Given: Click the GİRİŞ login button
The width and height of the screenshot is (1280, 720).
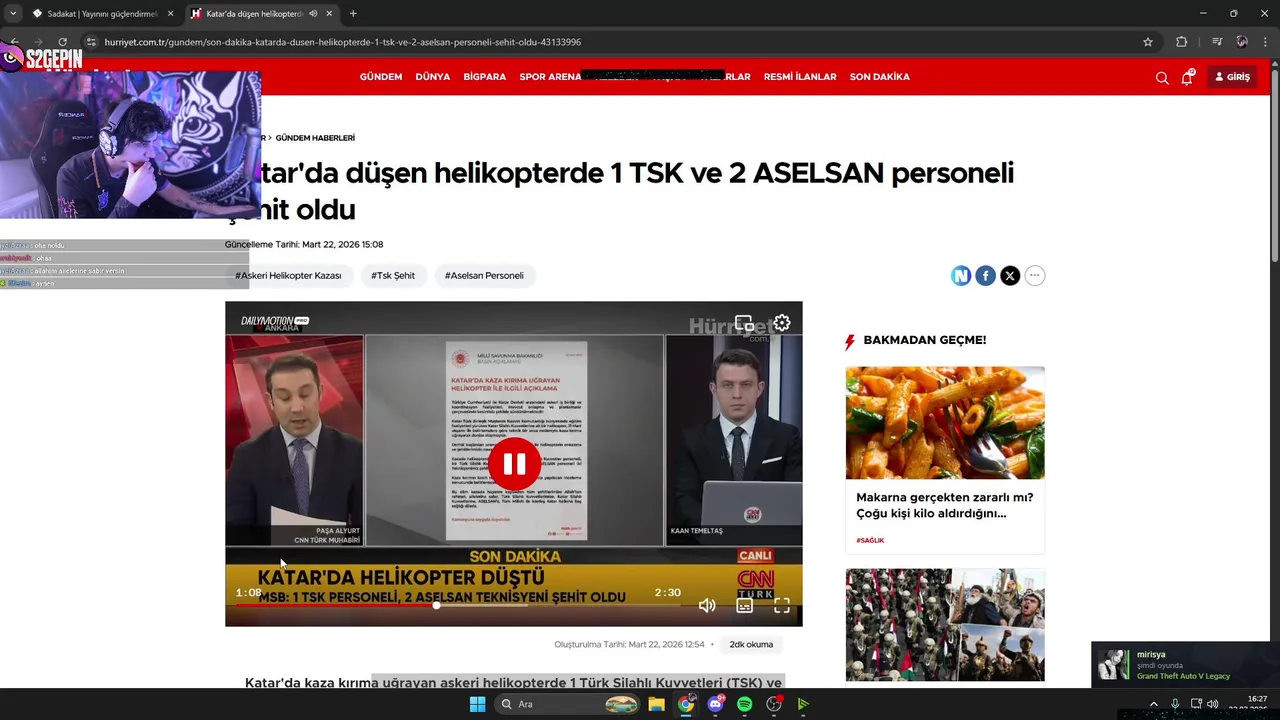Looking at the screenshot, I should pos(1232,77).
